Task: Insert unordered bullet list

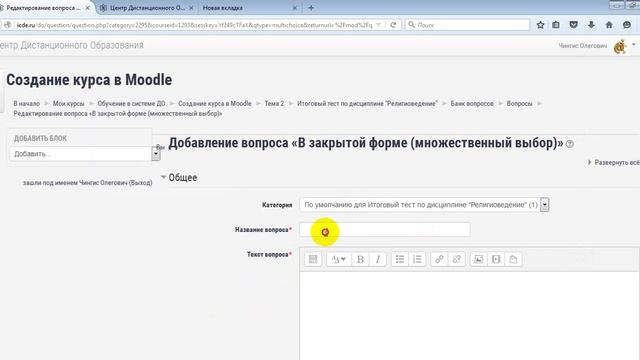Action: click(400, 259)
